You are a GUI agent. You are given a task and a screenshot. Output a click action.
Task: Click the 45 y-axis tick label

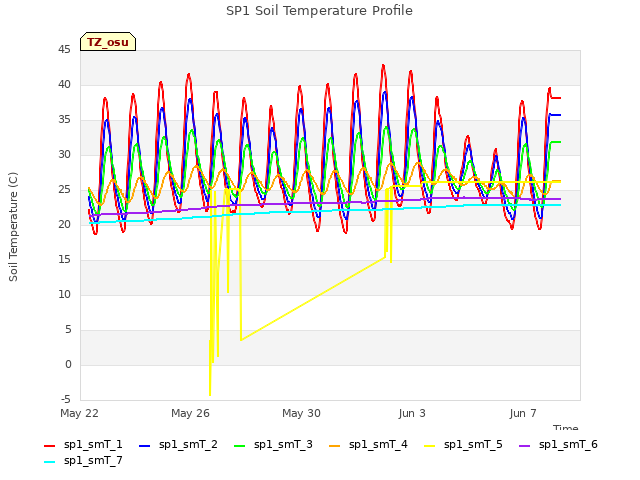[64, 50]
